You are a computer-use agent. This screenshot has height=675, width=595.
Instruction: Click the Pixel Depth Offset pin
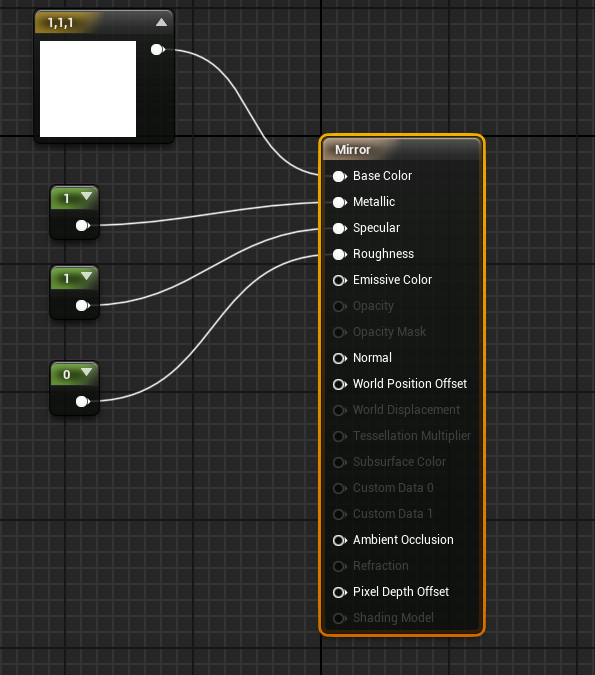click(x=340, y=592)
